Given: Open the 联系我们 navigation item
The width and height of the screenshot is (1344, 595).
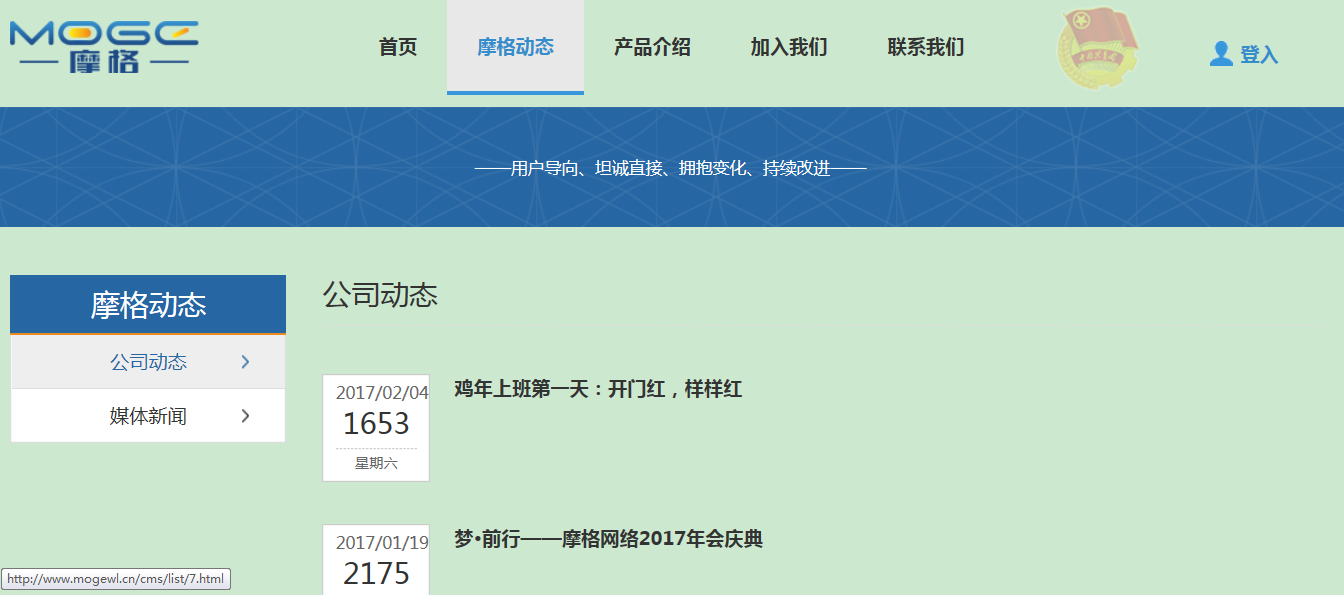Looking at the screenshot, I should (x=926, y=47).
